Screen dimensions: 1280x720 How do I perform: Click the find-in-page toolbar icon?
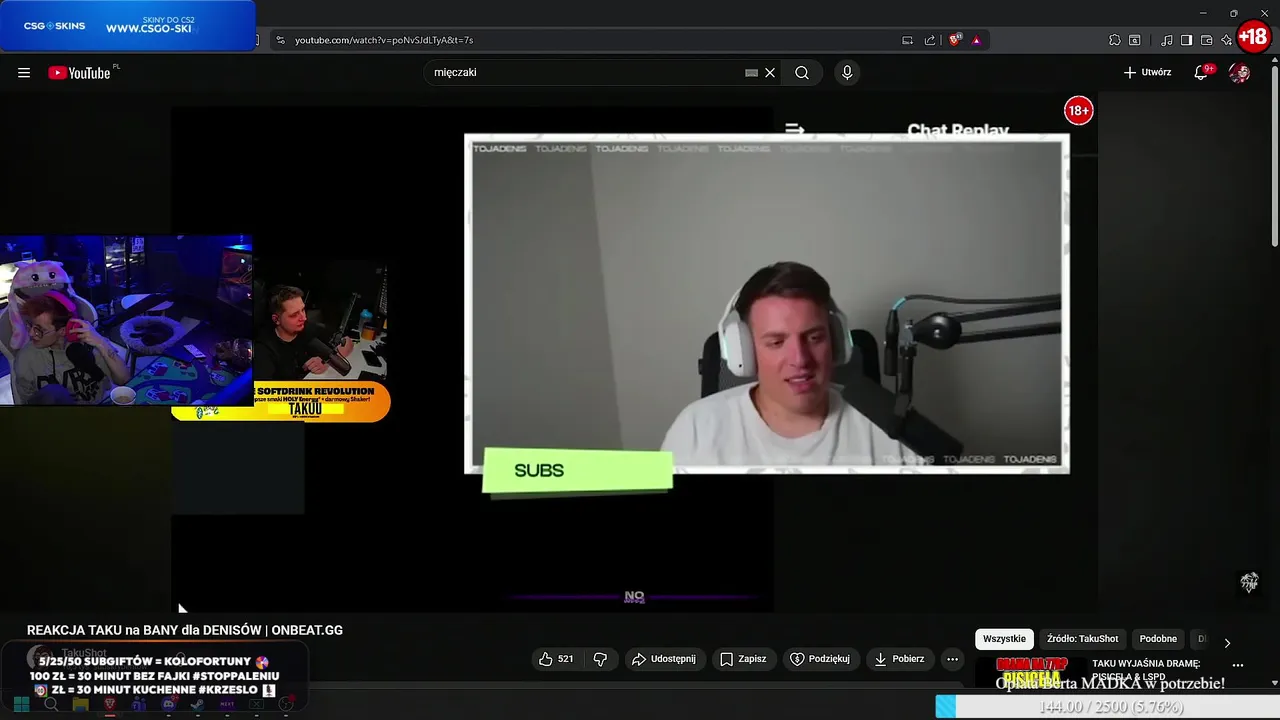(x=1134, y=40)
